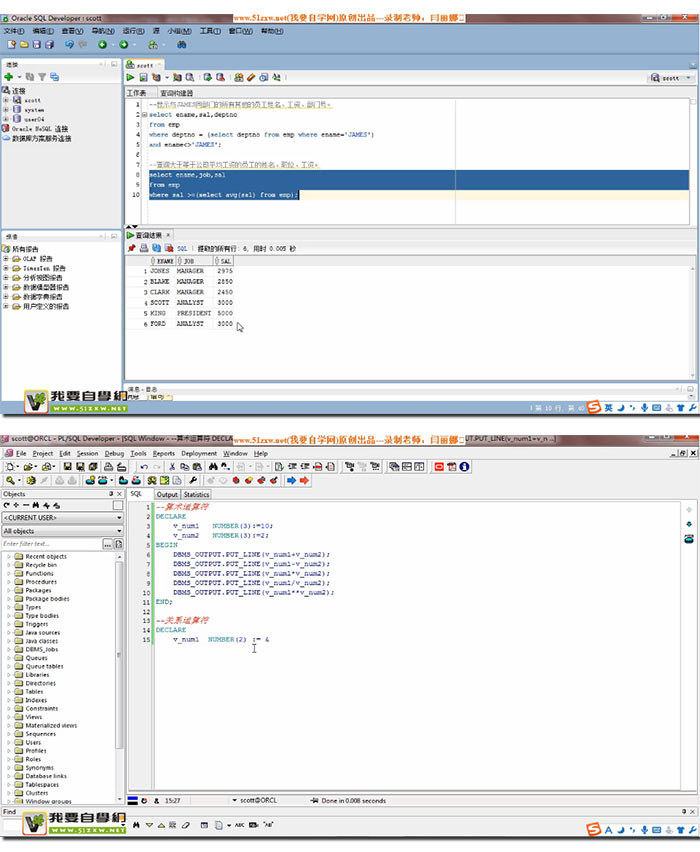The width and height of the screenshot is (700, 852).
Task: Open the File menu in PL/SQL Developer
Action: click(21, 453)
